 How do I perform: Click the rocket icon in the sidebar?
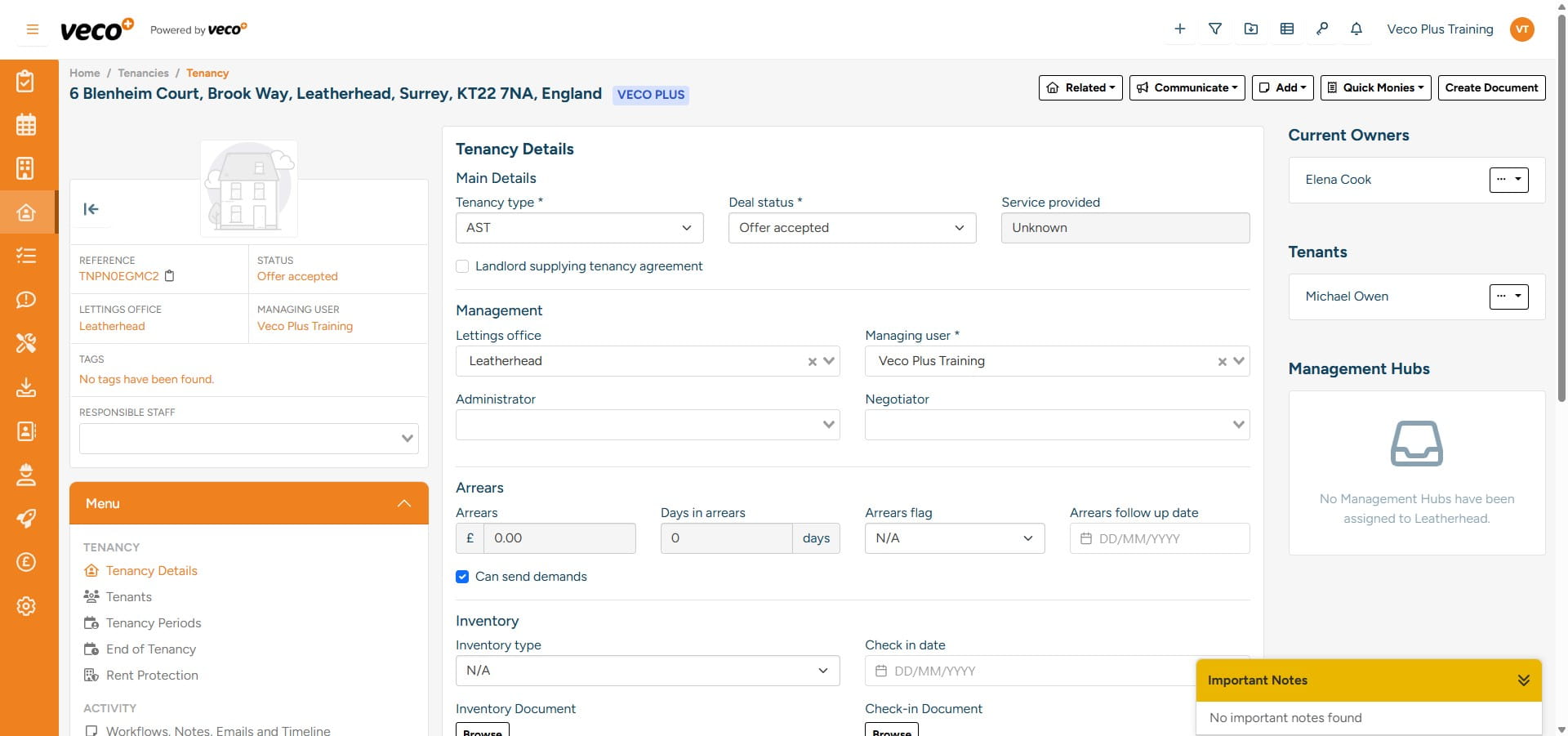tap(27, 519)
